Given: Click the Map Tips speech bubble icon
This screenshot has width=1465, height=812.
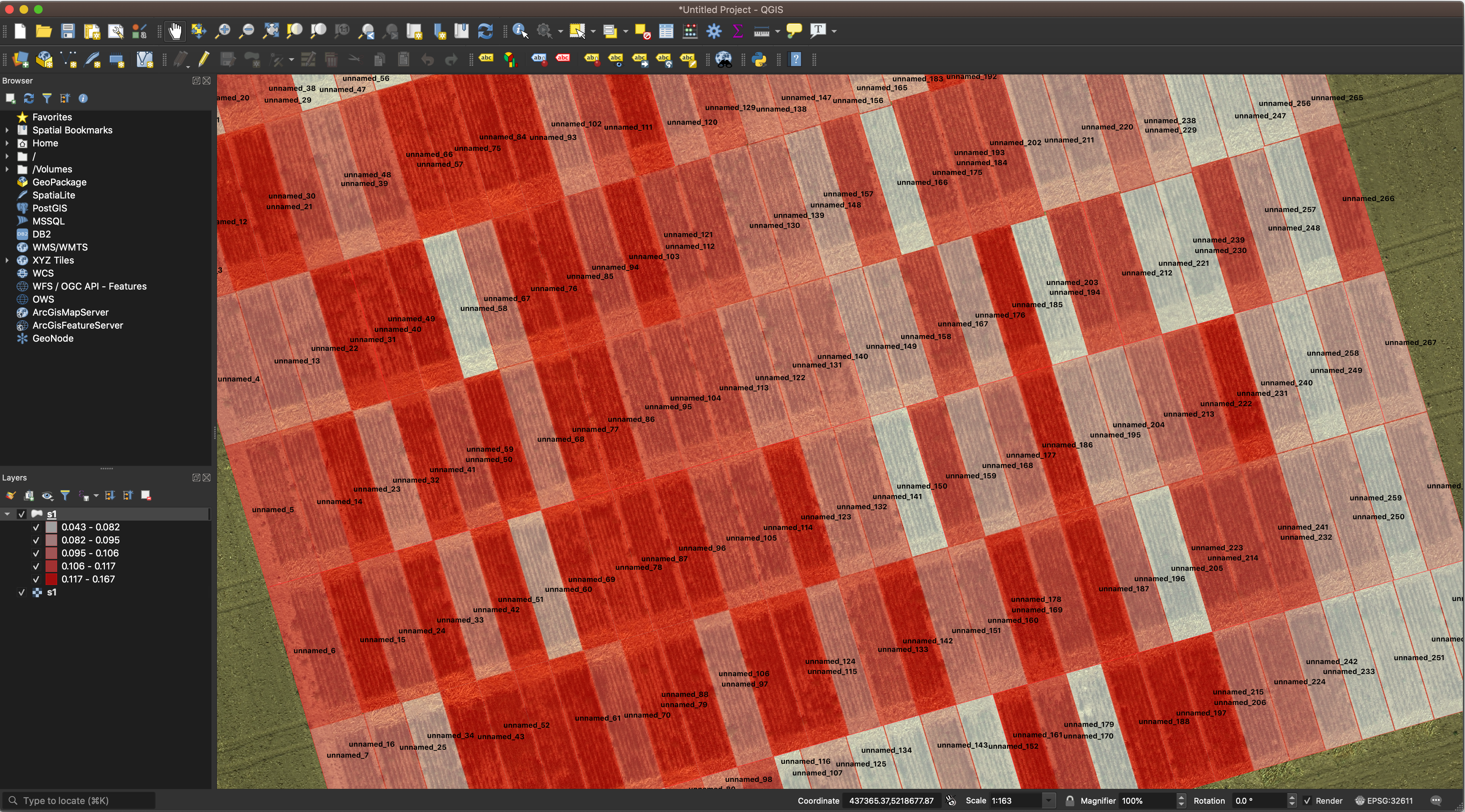Looking at the screenshot, I should coord(794,31).
